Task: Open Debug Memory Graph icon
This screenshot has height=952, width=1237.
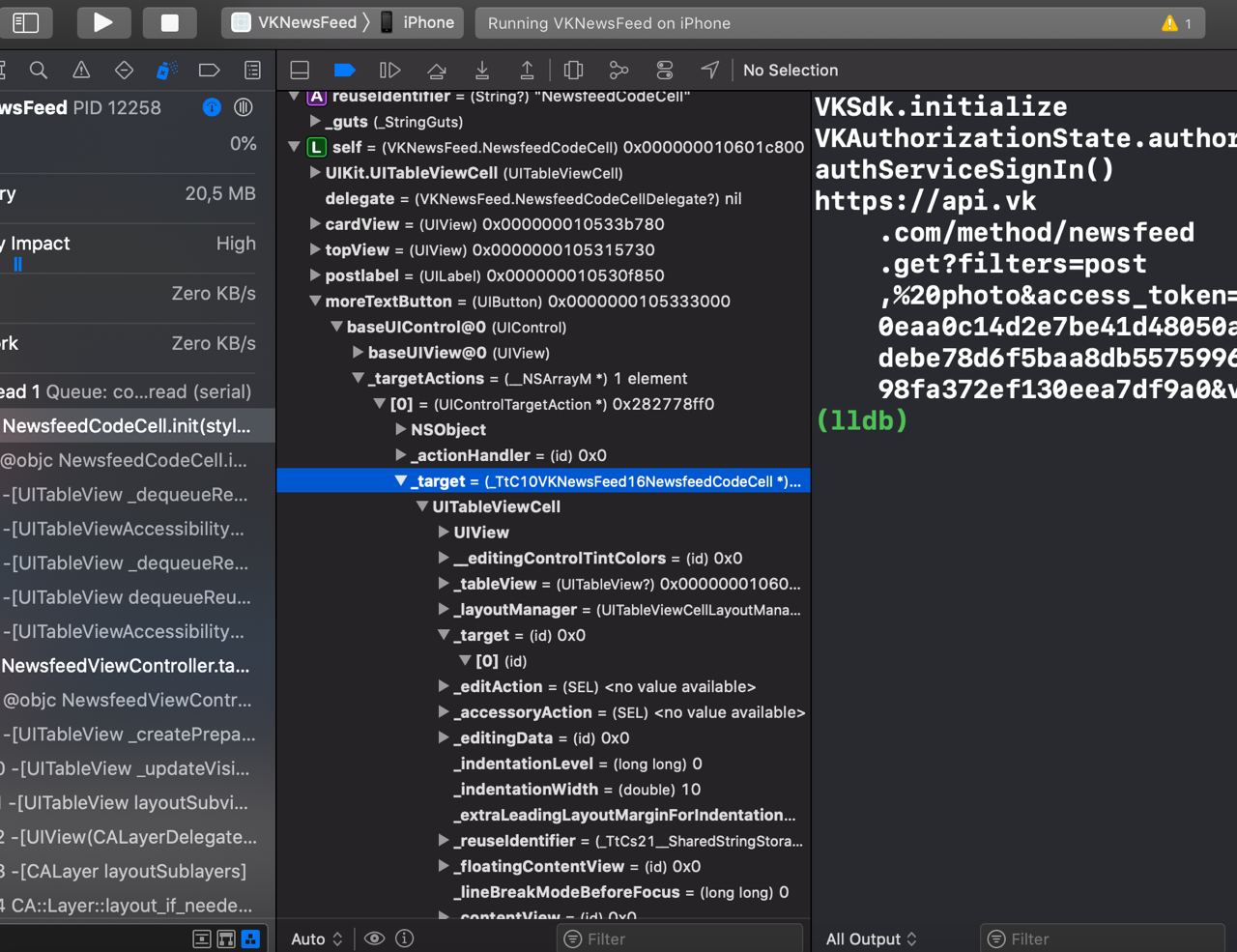Action: (x=618, y=70)
